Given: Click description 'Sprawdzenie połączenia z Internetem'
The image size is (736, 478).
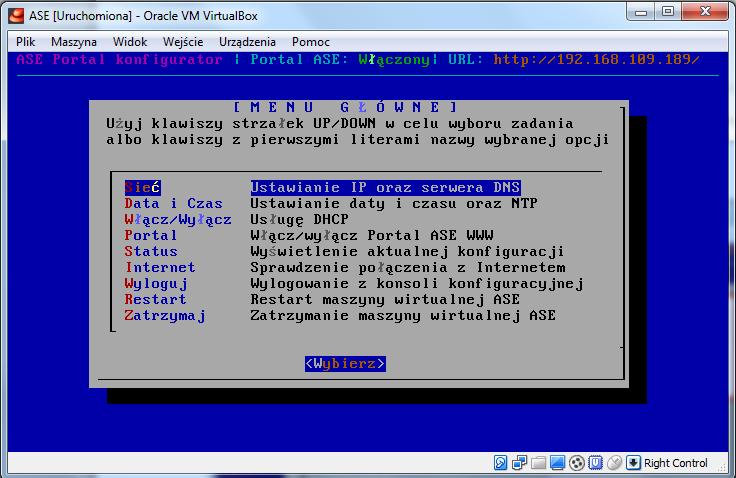Looking at the screenshot, I should (408, 267).
